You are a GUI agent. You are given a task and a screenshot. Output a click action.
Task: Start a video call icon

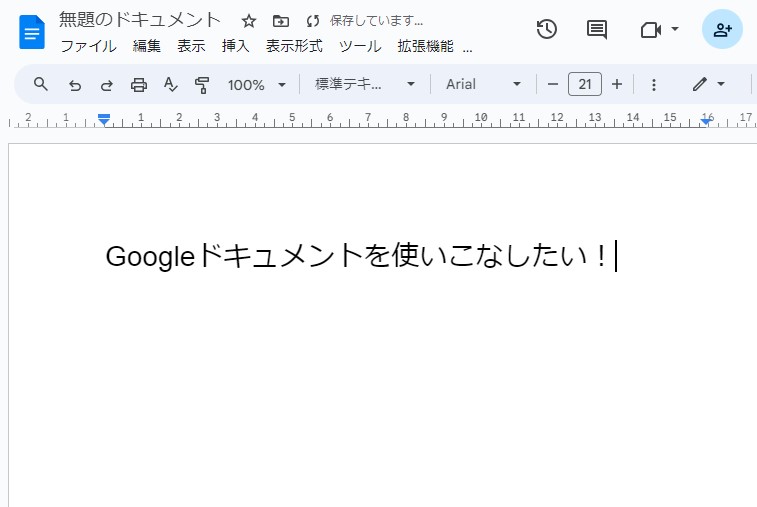click(650, 30)
